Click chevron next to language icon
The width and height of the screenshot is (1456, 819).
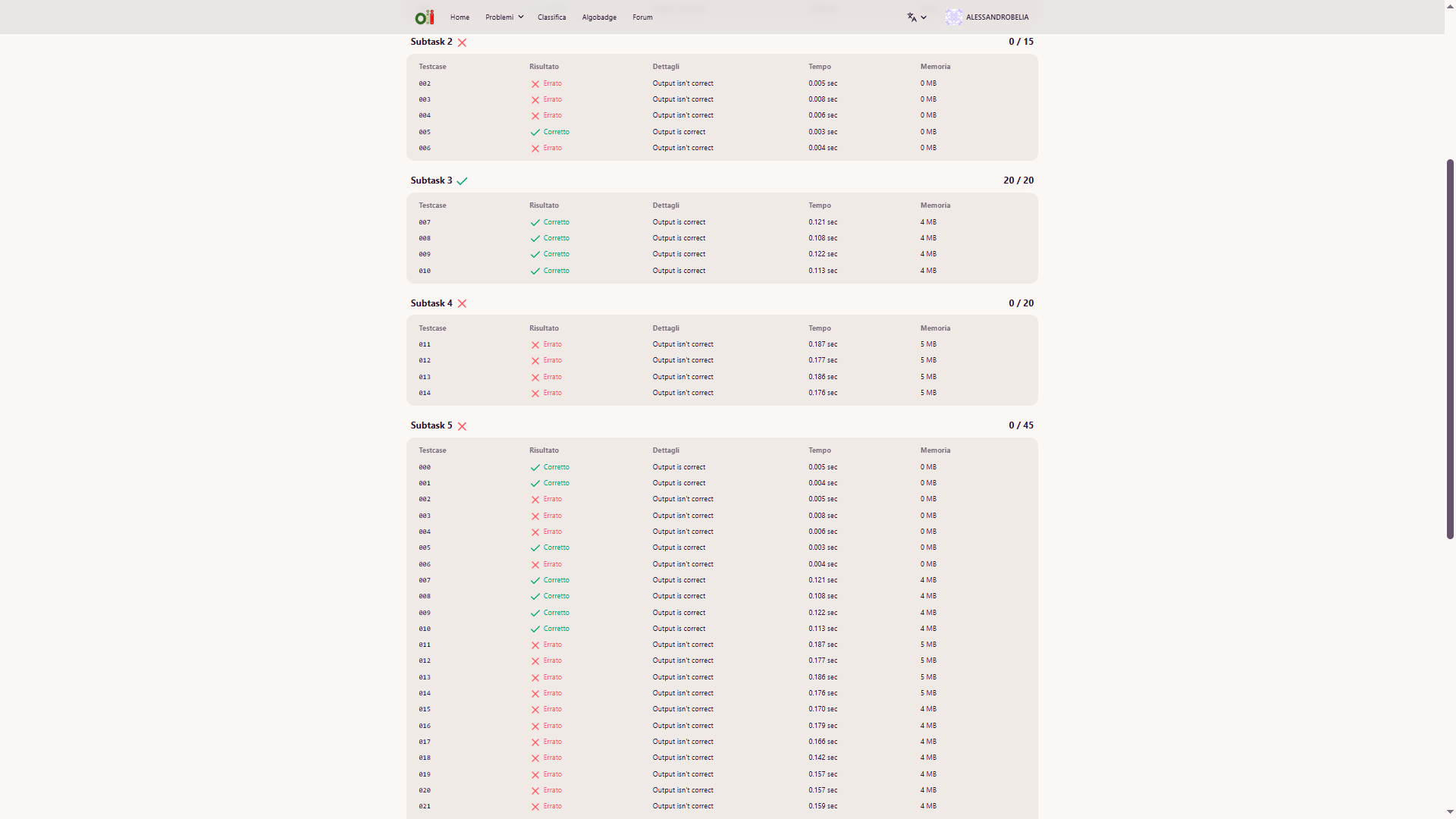pos(924,17)
